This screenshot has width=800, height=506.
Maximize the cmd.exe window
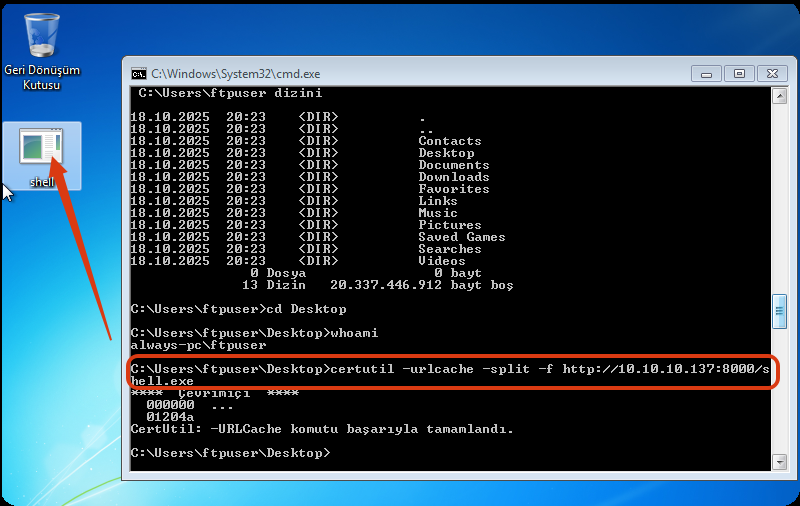[x=738, y=73]
